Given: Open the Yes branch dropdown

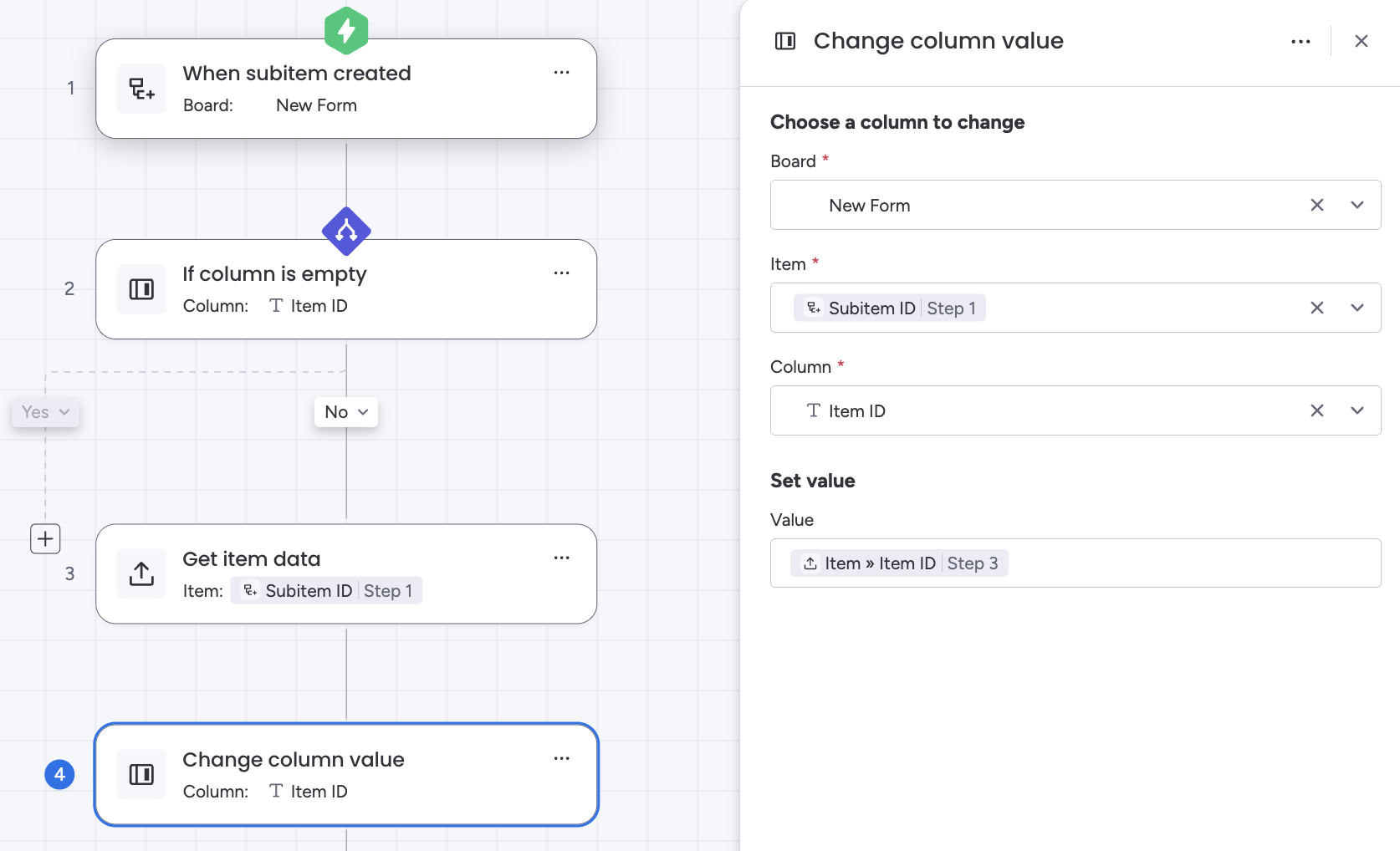Looking at the screenshot, I should coord(45,412).
